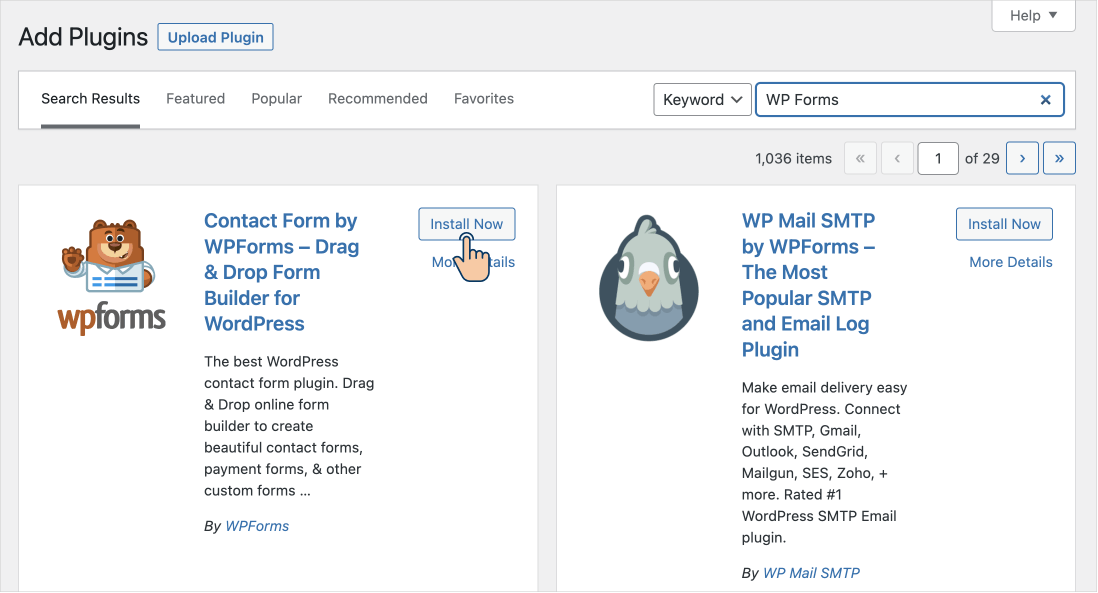1098x593 pixels.
Task: Click the 'The best WordPress contact form plugin' description
Action: click(289, 426)
